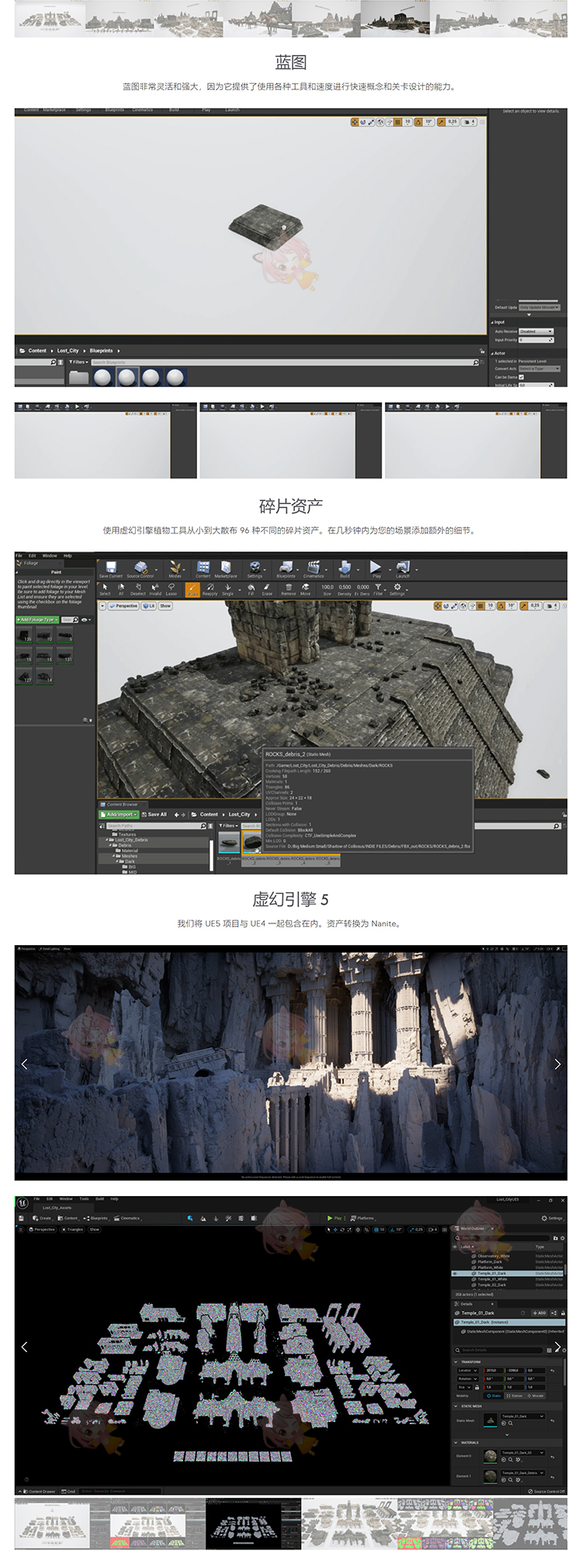Show previous image in cliff temple slideshow
This screenshot has height=1568, width=582.
click(24, 1064)
